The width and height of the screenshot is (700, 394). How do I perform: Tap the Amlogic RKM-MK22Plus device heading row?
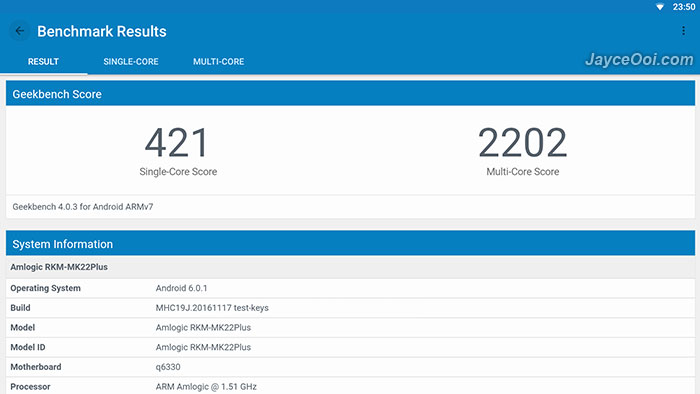[350, 267]
